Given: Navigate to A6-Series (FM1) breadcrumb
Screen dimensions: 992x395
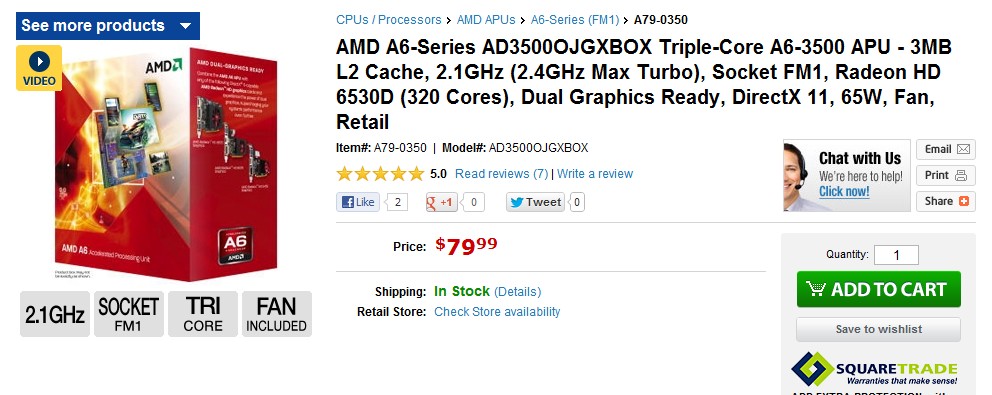Looking at the screenshot, I should click(x=574, y=20).
